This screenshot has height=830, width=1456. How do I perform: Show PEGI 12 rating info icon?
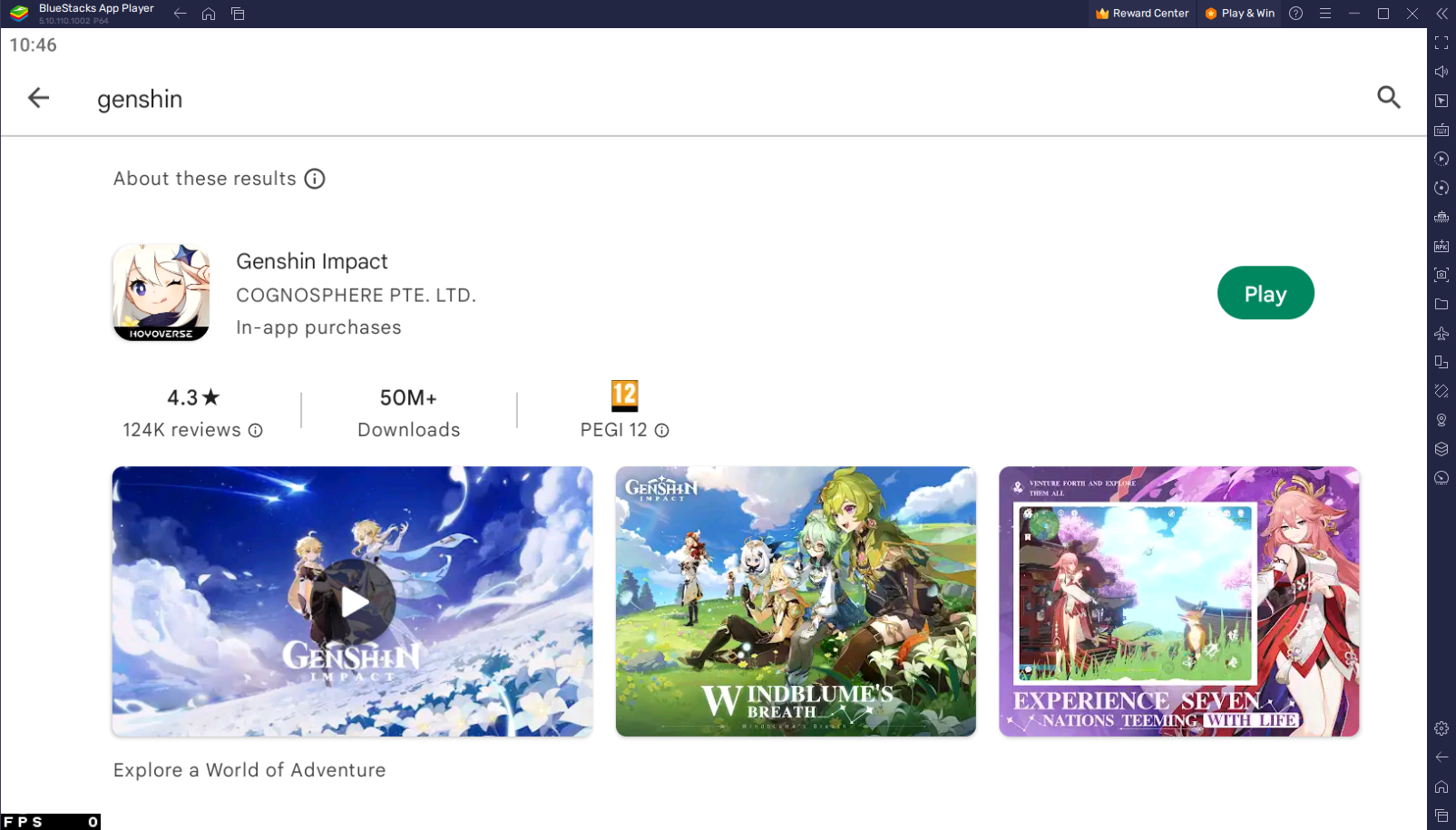(662, 431)
